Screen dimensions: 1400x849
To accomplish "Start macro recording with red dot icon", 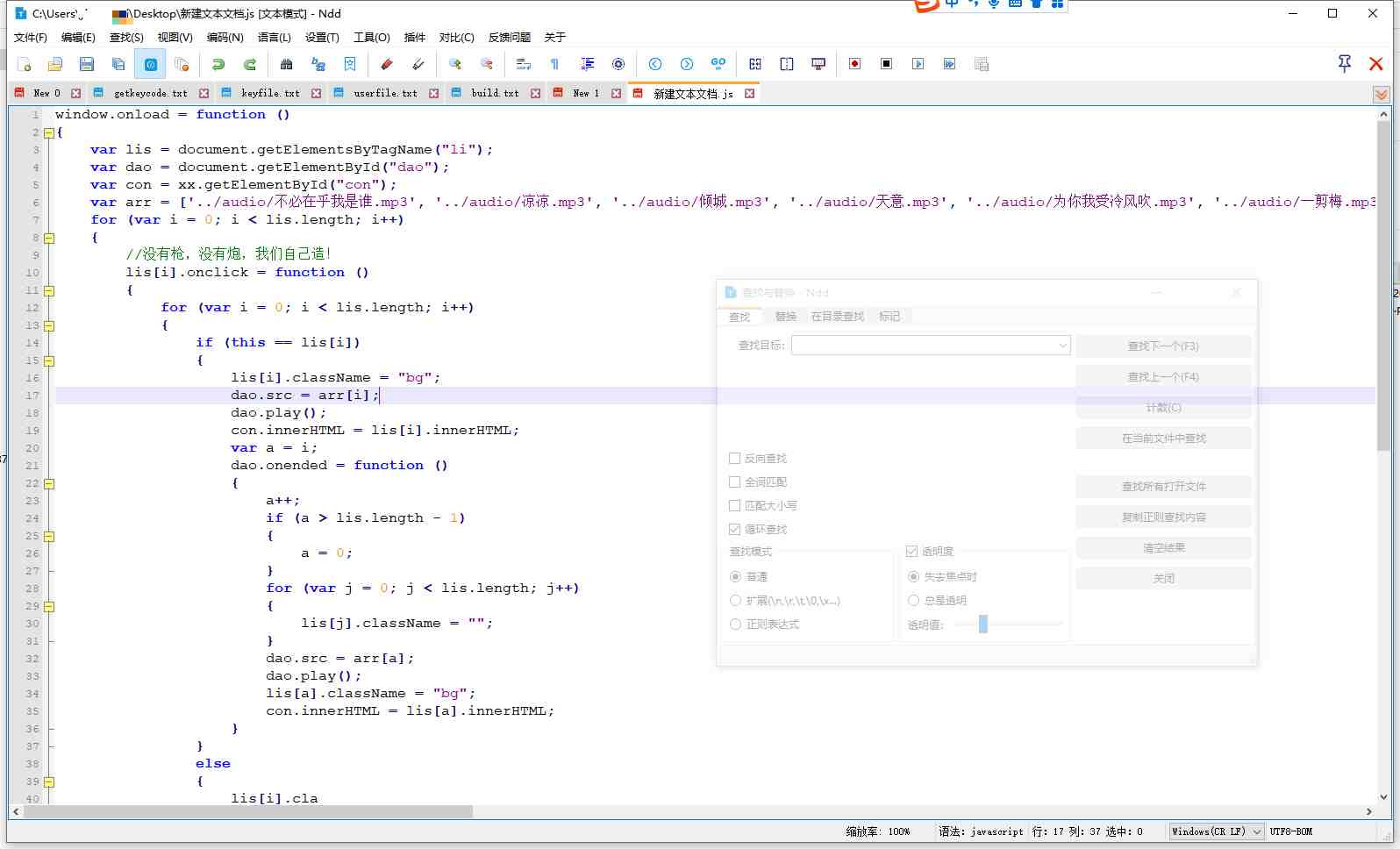I will coord(854,64).
